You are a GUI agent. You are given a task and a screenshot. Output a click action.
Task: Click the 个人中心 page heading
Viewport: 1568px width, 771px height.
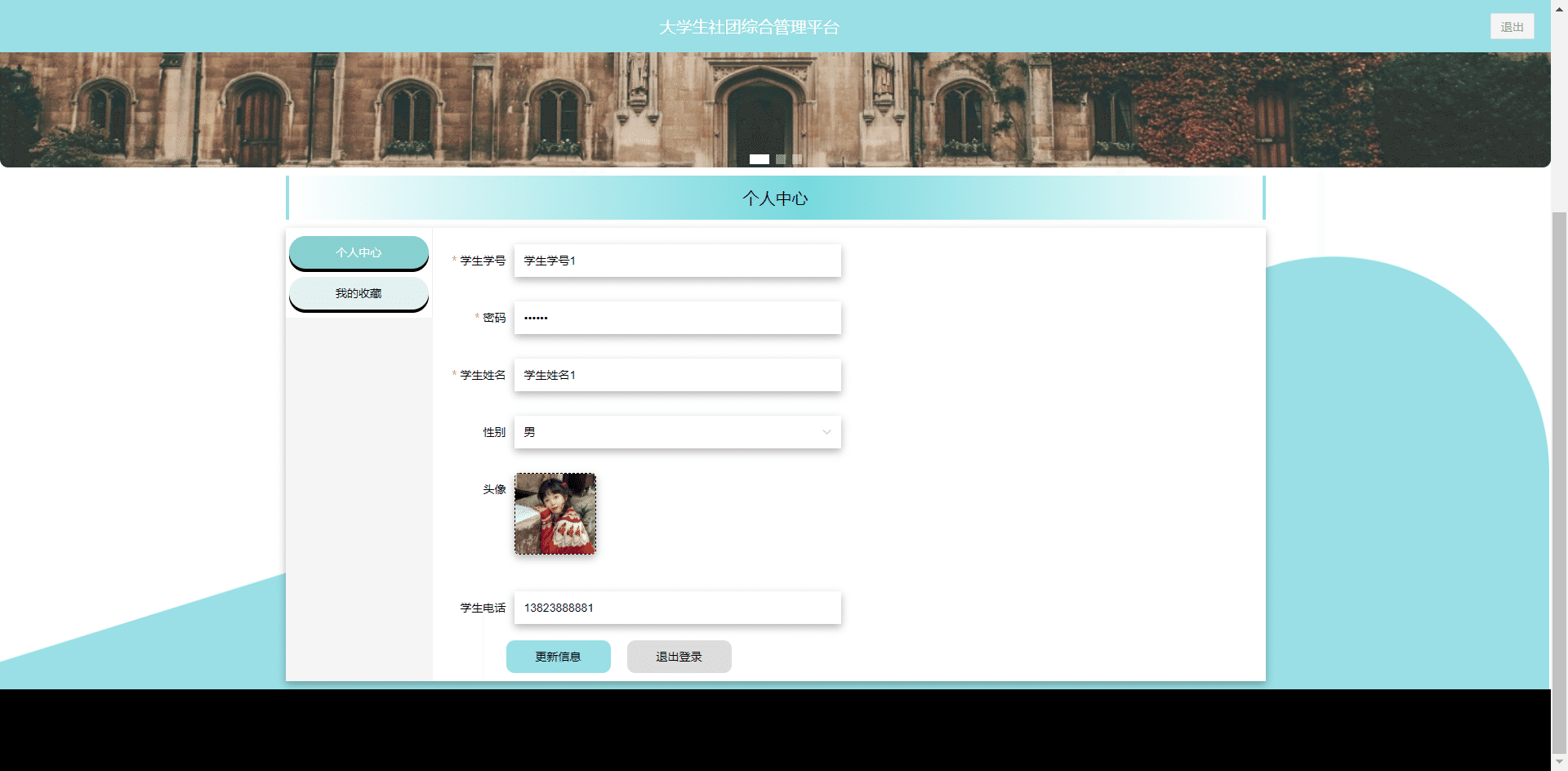tap(775, 198)
